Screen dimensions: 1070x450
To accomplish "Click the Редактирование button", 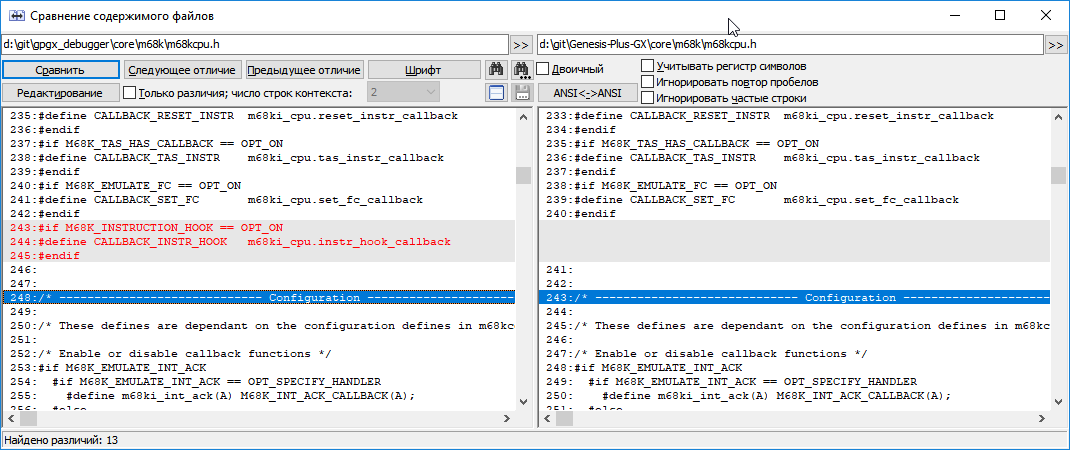I will coord(60,92).
